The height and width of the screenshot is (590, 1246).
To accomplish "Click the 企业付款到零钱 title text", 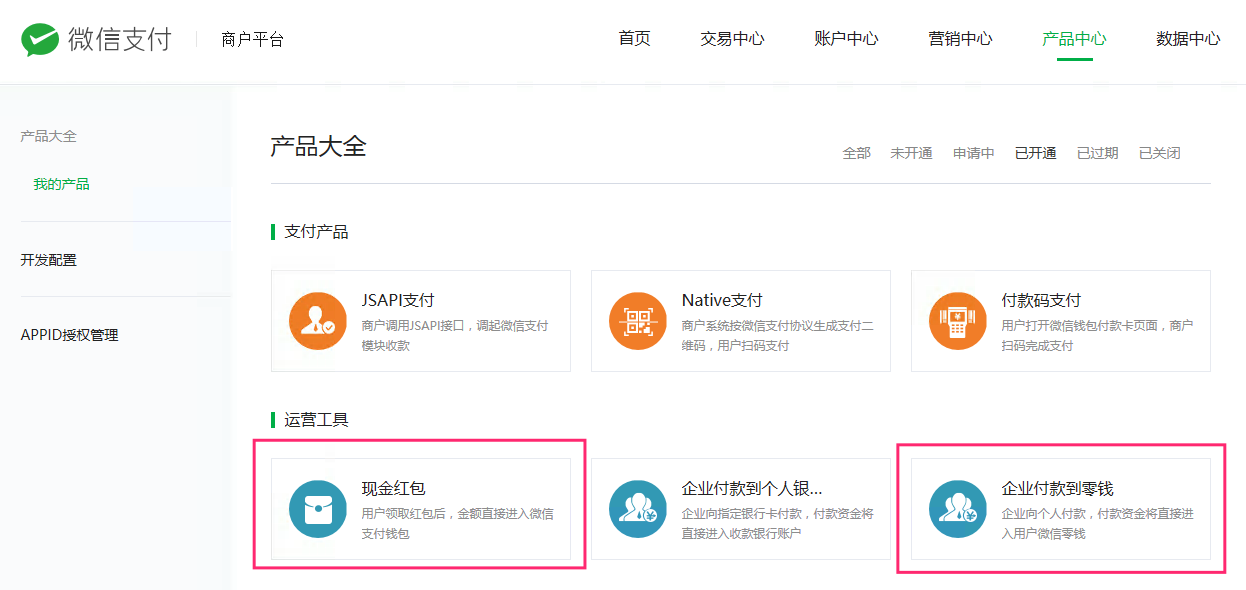I will tap(1057, 488).
